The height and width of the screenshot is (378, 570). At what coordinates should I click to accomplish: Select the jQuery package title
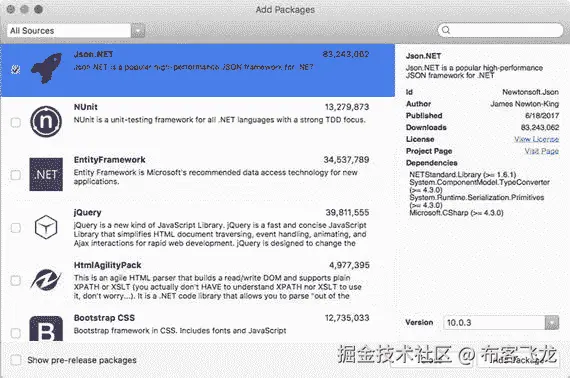(88, 213)
